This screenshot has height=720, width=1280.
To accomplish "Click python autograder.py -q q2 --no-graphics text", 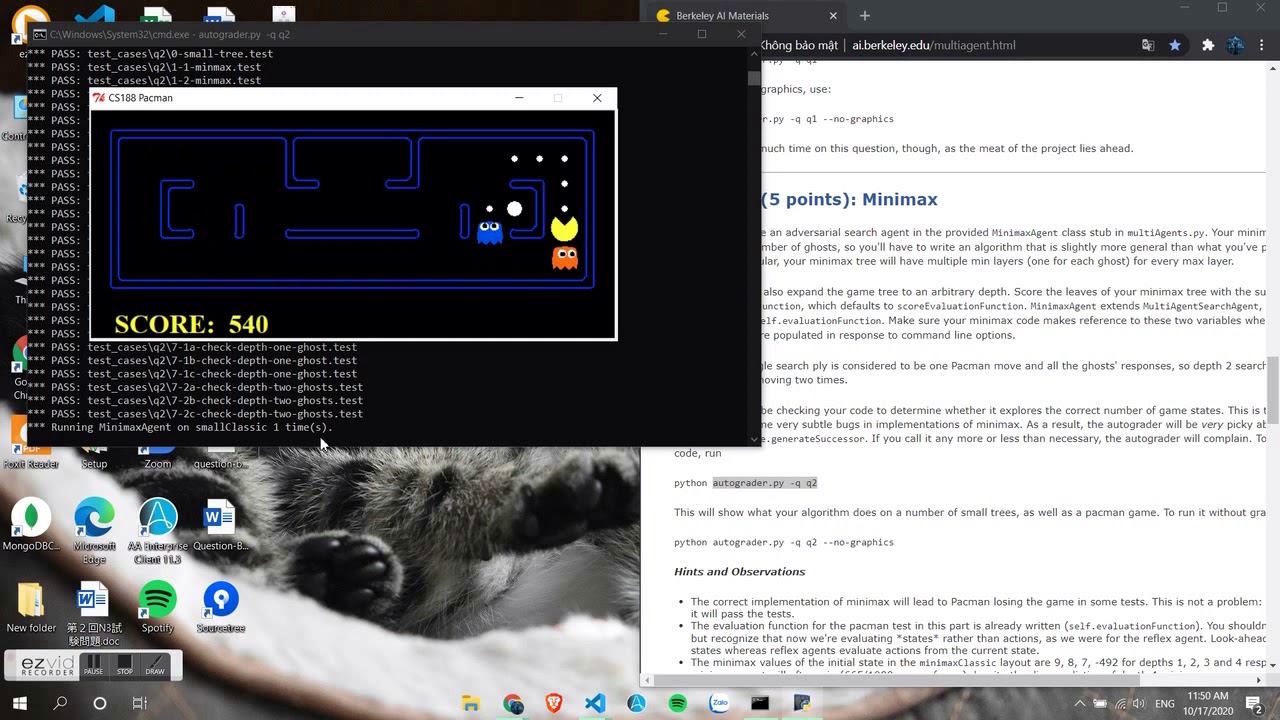I will [x=783, y=542].
